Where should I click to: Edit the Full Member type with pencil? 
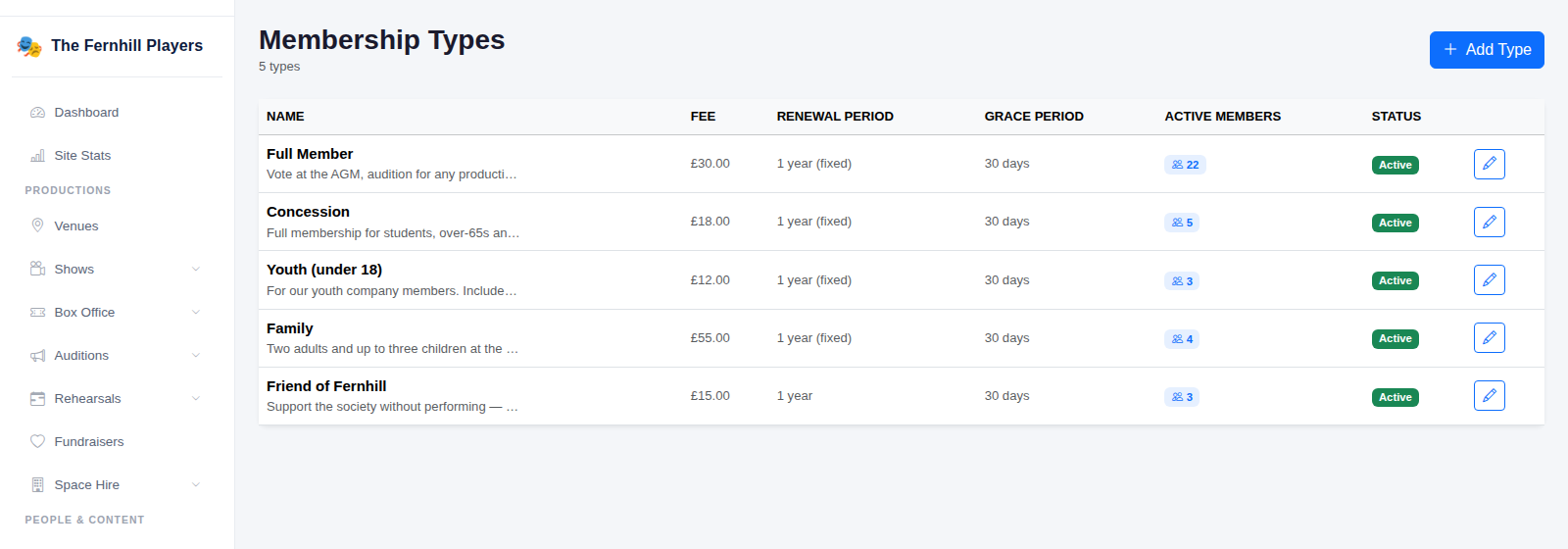pos(1489,164)
